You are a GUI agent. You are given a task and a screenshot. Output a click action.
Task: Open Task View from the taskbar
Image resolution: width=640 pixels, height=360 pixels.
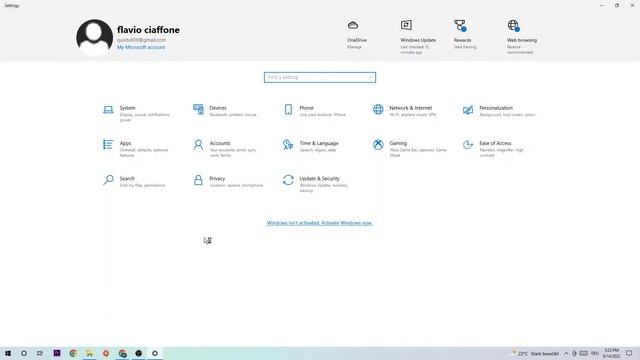click(x=40, y=353)
